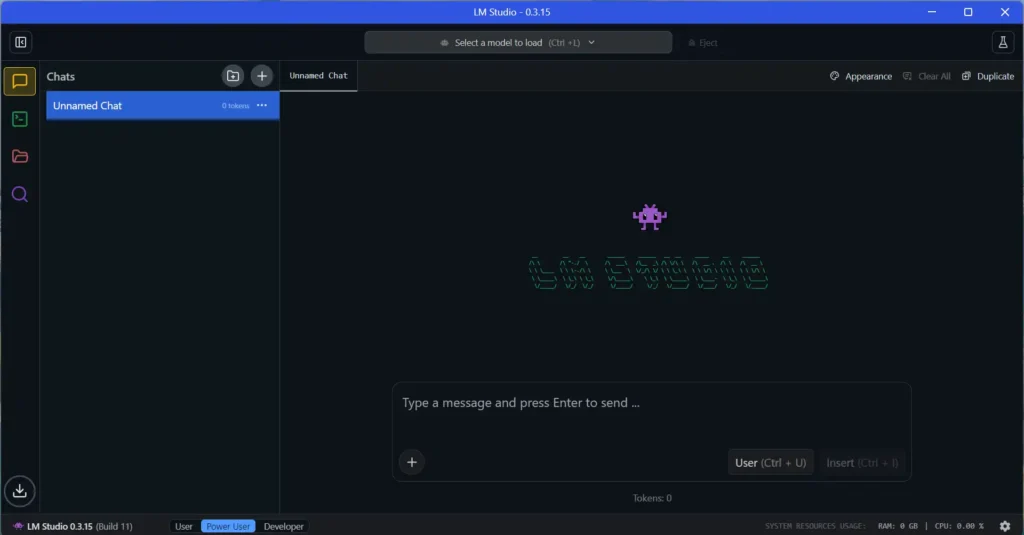Duplicate the current chat
The width and height of the screenshot is (1024, 535).
tap(987, 76)
